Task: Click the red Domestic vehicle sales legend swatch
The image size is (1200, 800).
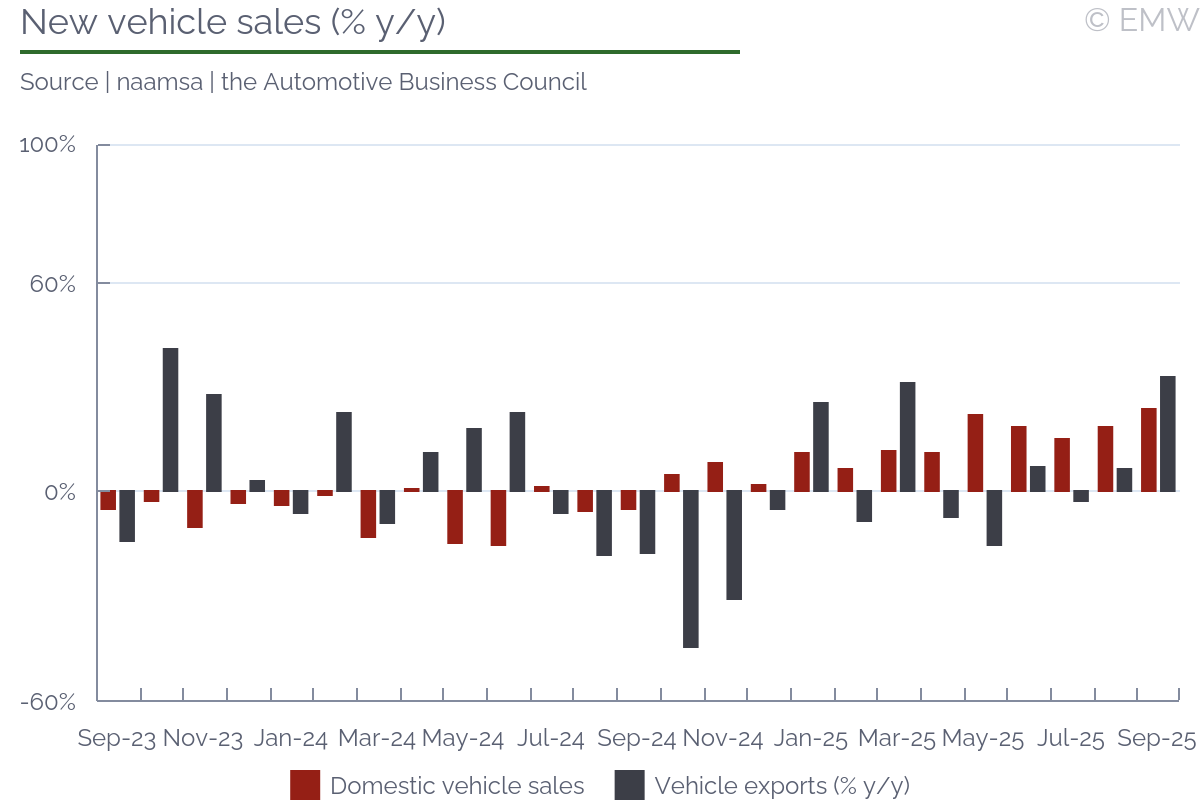Action: click(305, 785)
